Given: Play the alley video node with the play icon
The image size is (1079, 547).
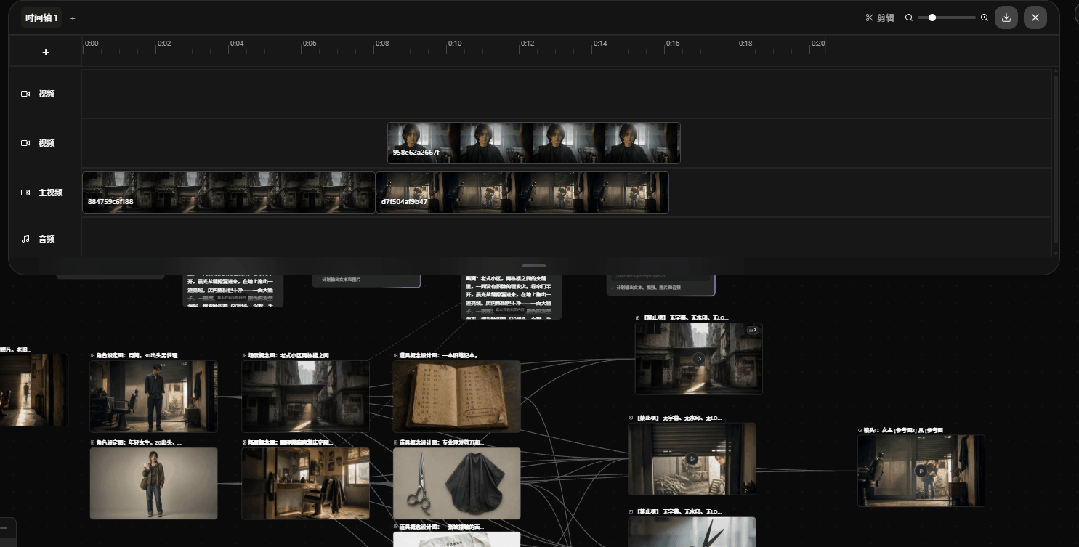Looking at the screenshot, I should [x=698, y=358].
